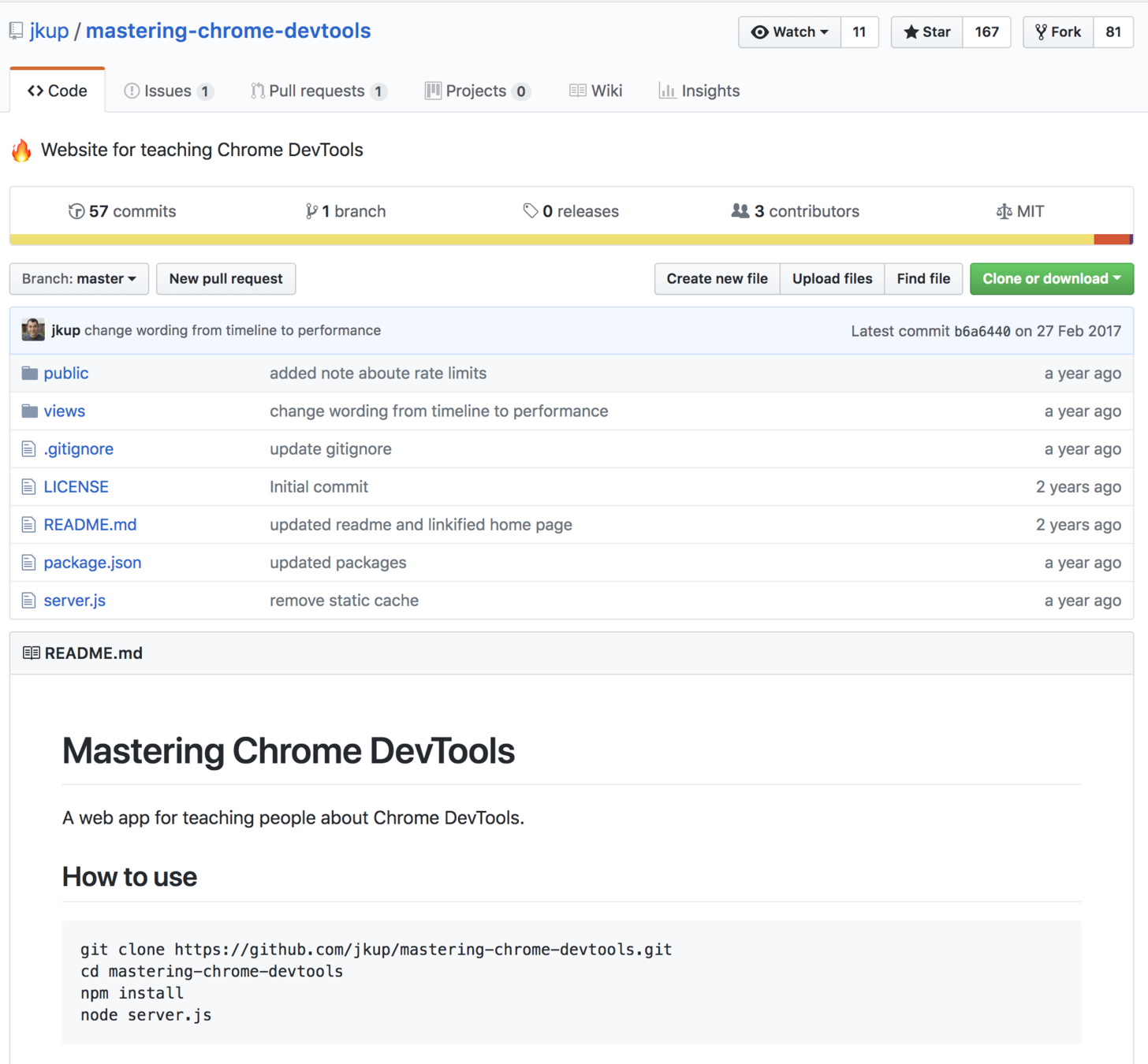The height and width of the screenshot is (1064, 1148).
Task: Click the book icon in README.md header
Action: [32, 653]
